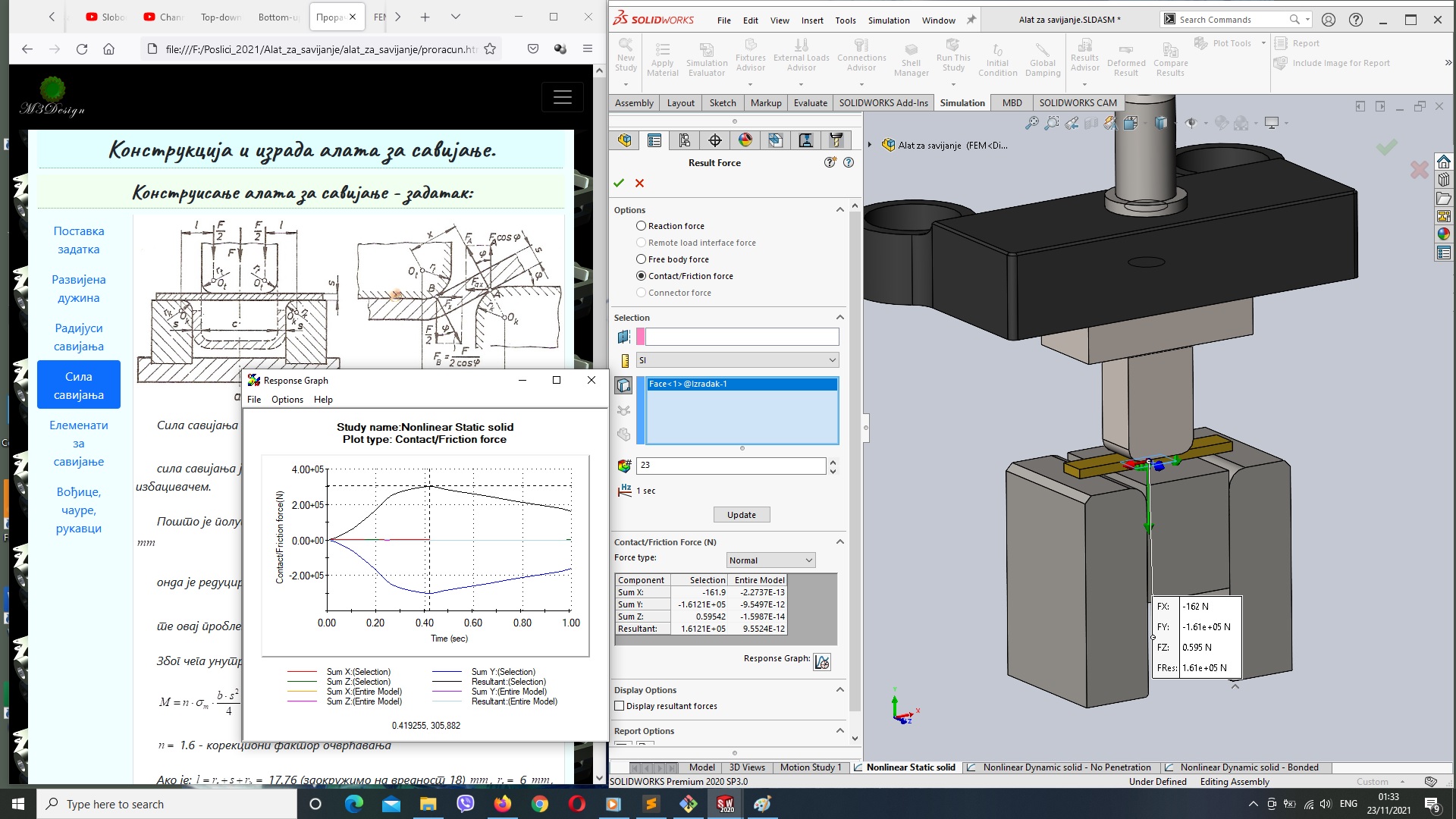The image size is (1456, 819).
Task: Expand the Alat za savijanje tree arrow
Action: point(870,145)
